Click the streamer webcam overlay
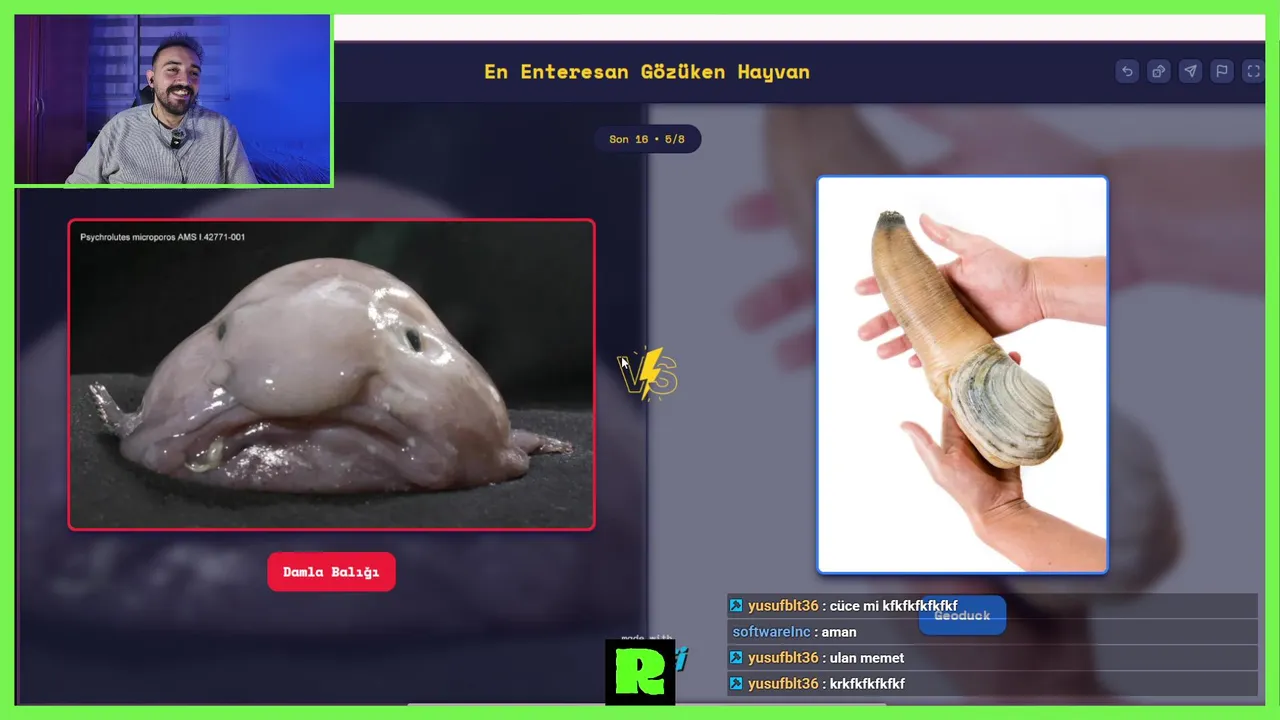1280x720 pixels. coord(172,100)
